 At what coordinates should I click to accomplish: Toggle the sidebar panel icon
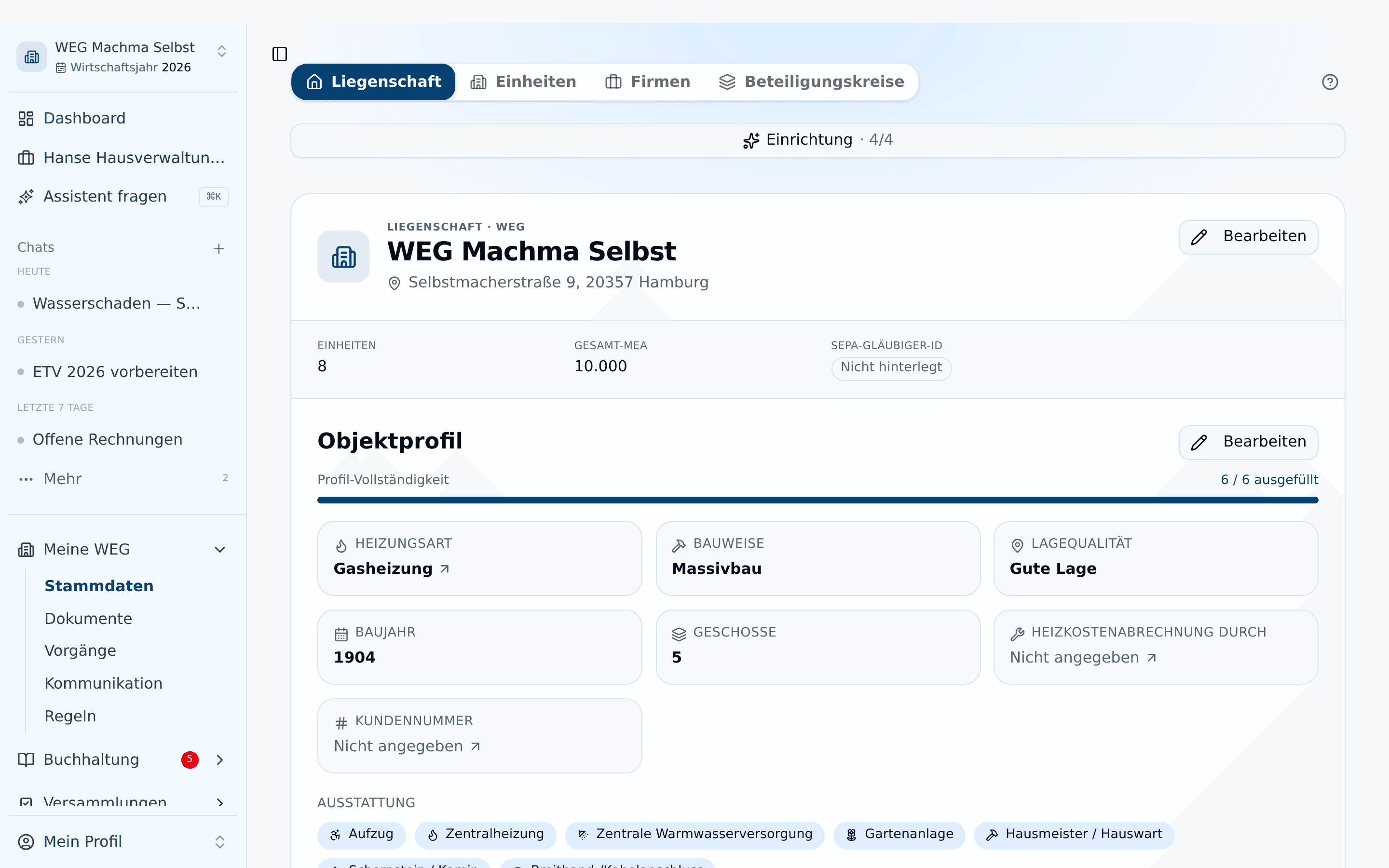(x=280, y=54)
